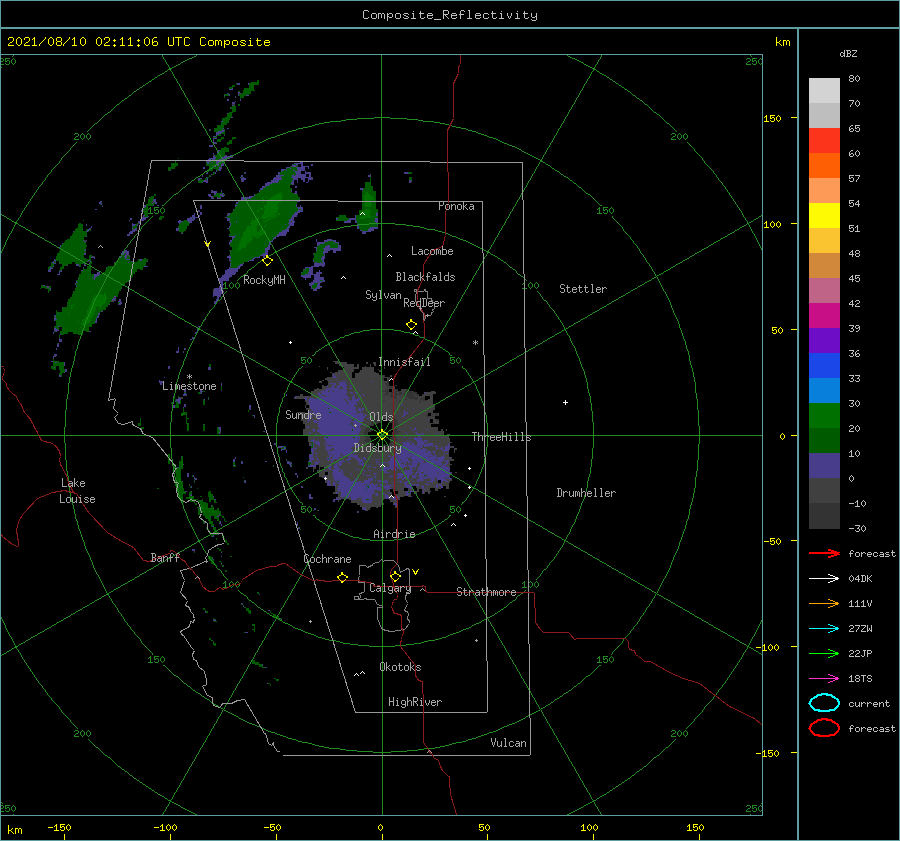Click the Composite_Reflectivity title

[449, 15]
